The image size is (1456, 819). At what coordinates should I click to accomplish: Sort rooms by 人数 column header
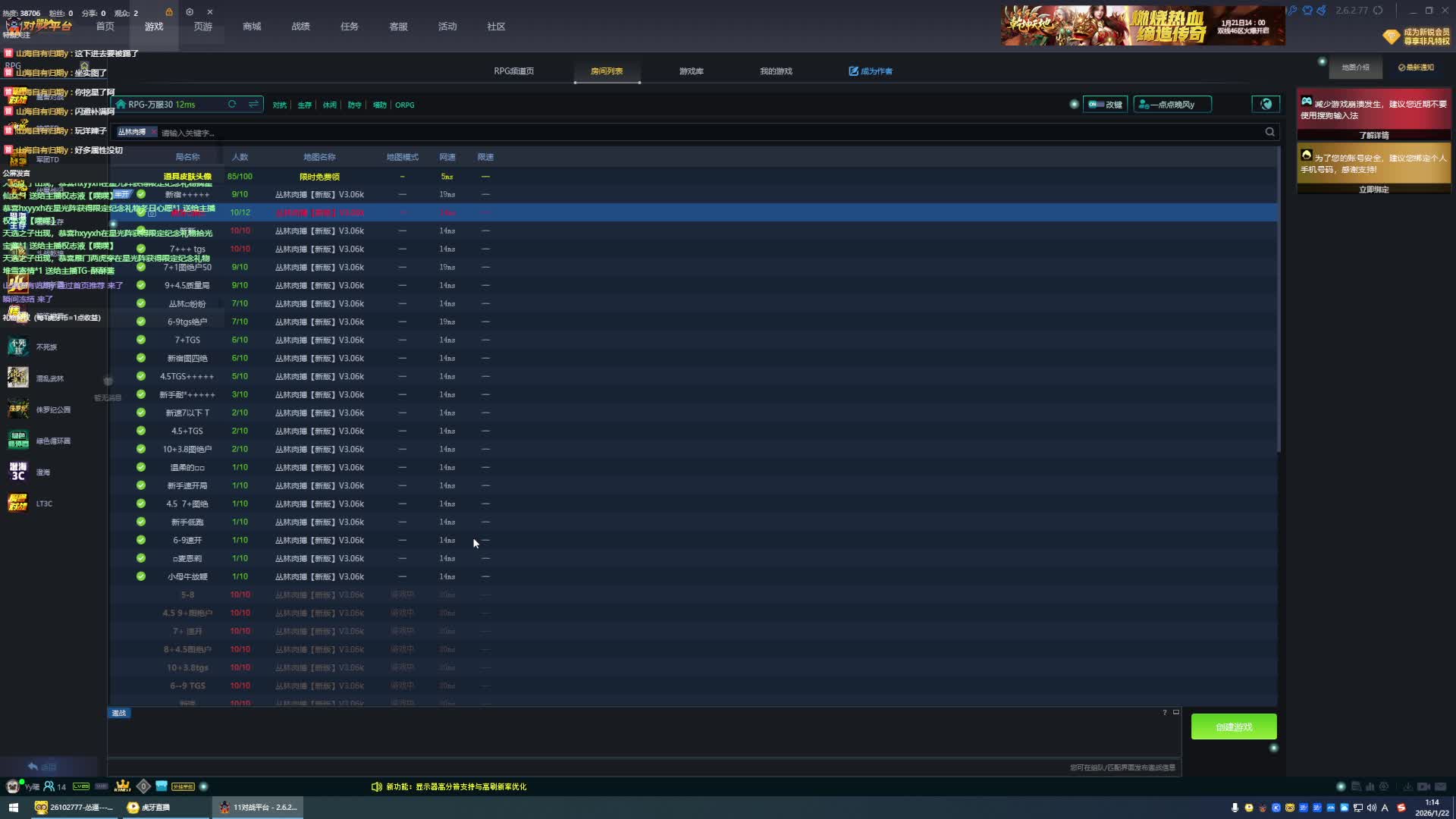pos(240,157)
